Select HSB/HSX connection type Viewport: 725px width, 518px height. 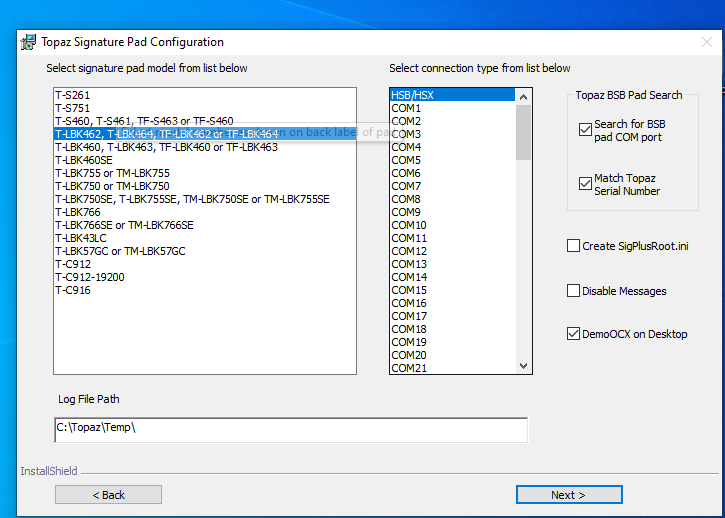tap(412, 95)
